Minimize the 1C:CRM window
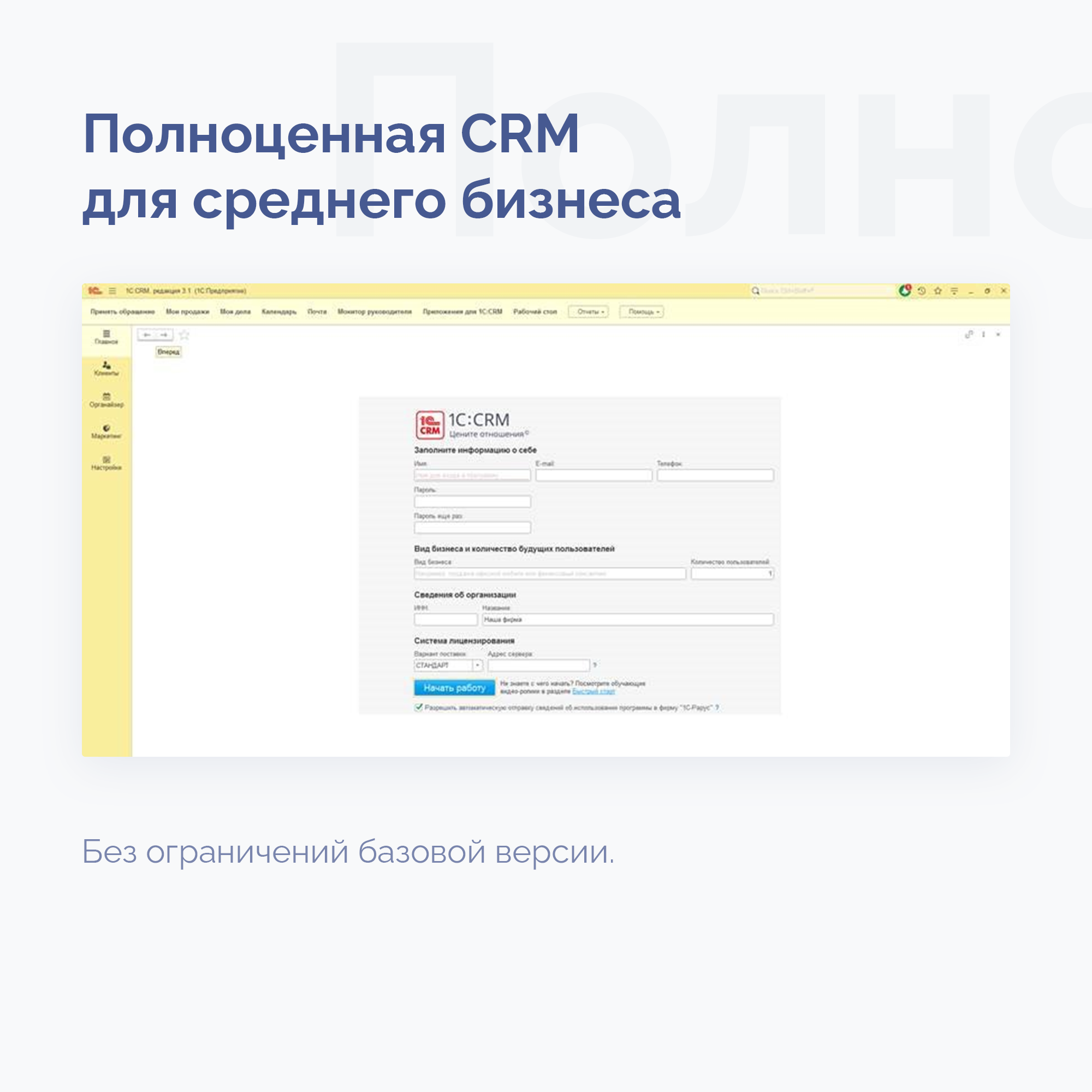Screen dimensions: 1092x1092 click(971, 291)
